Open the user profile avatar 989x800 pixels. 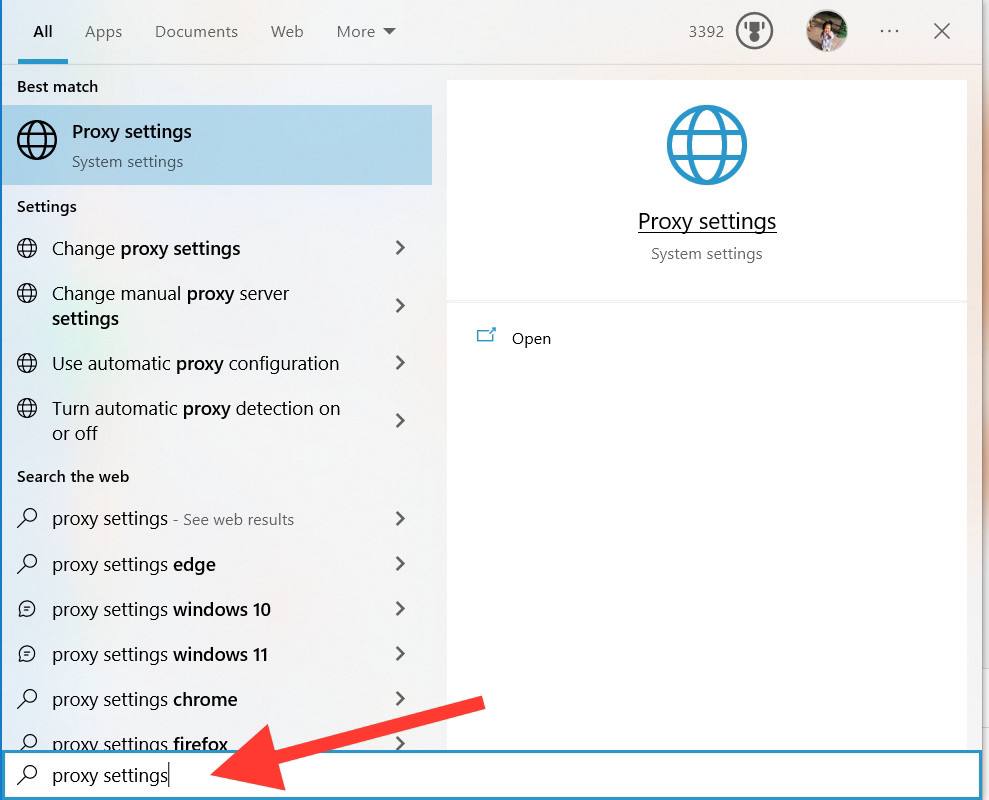[827, 31]
